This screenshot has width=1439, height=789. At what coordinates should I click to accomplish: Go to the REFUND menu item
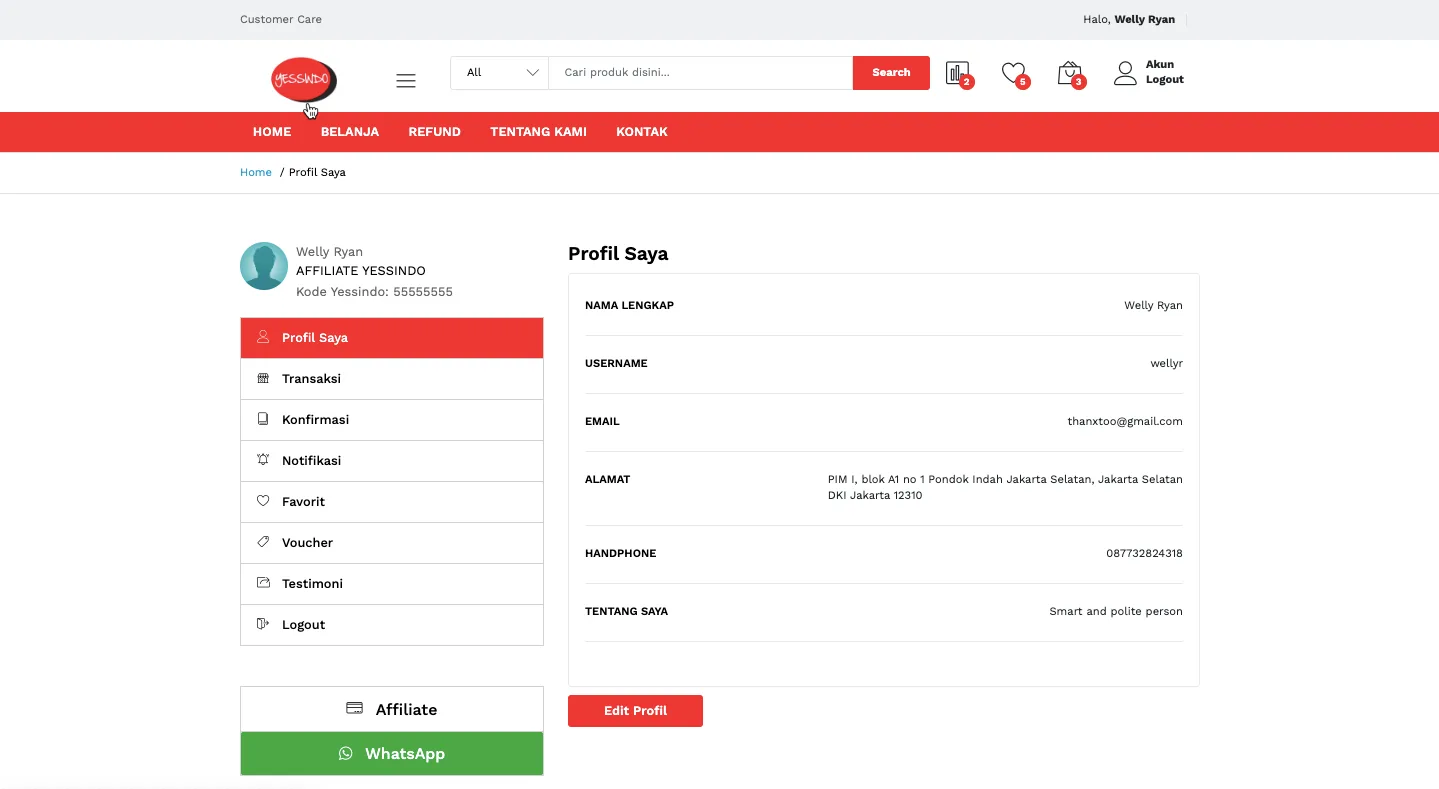coord(434,132)
